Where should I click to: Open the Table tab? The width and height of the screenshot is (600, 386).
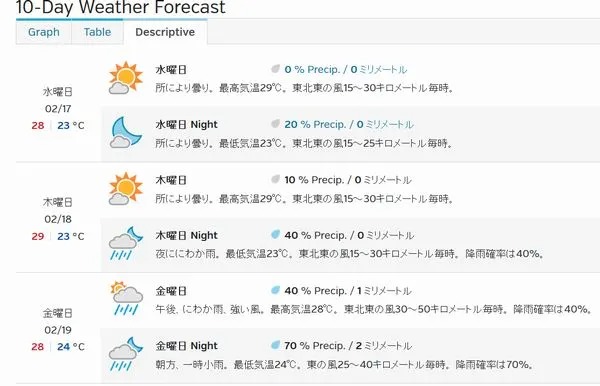coord(97,32)
